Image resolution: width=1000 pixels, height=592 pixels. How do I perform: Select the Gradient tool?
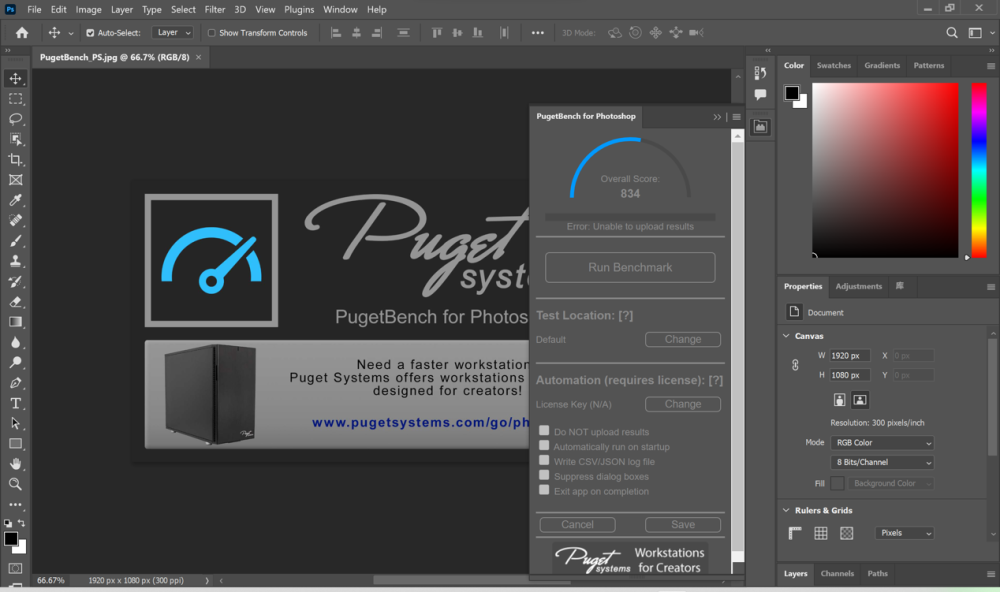point(15,322)
